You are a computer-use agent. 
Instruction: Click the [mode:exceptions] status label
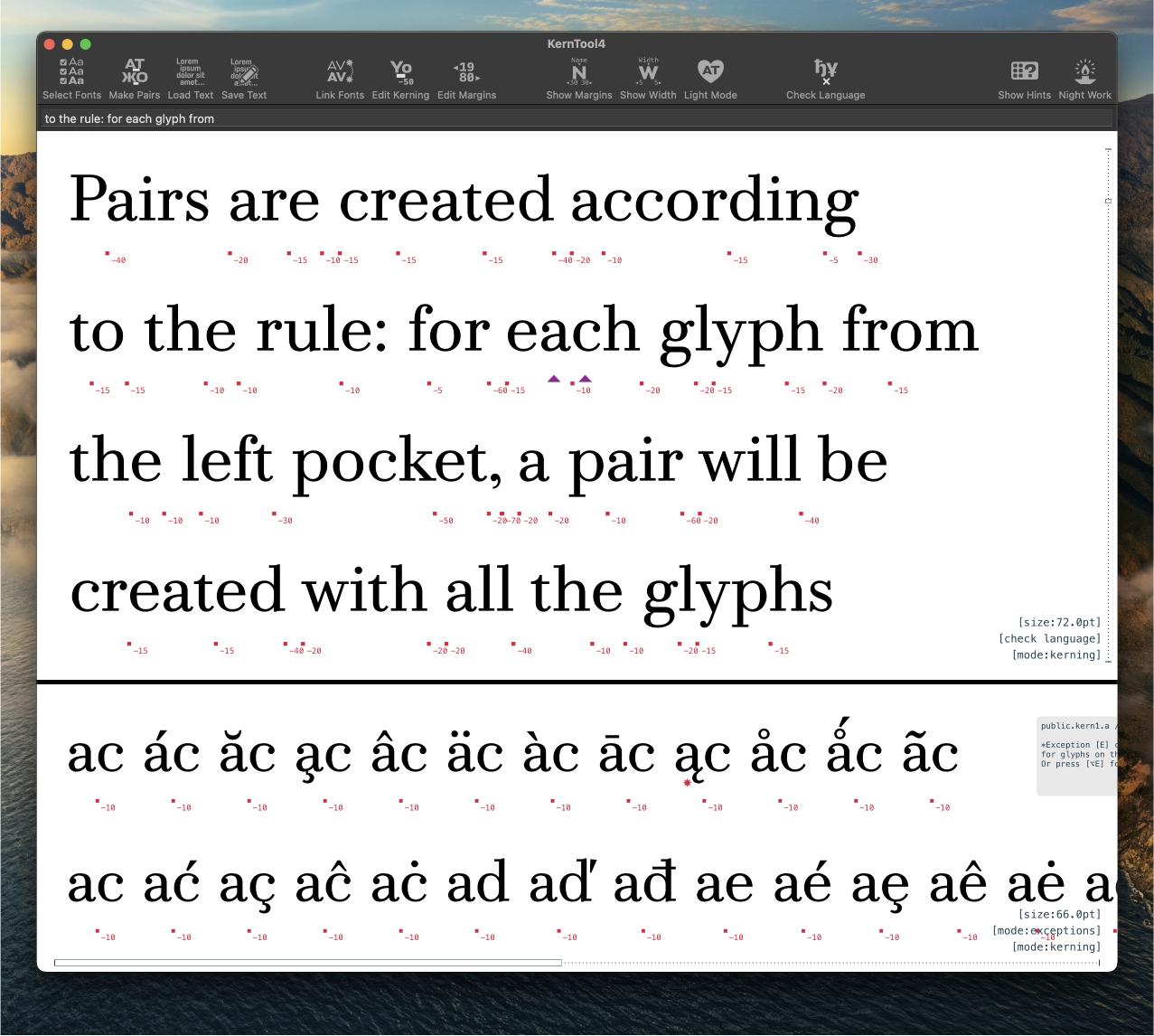[x=1046, y=930]
